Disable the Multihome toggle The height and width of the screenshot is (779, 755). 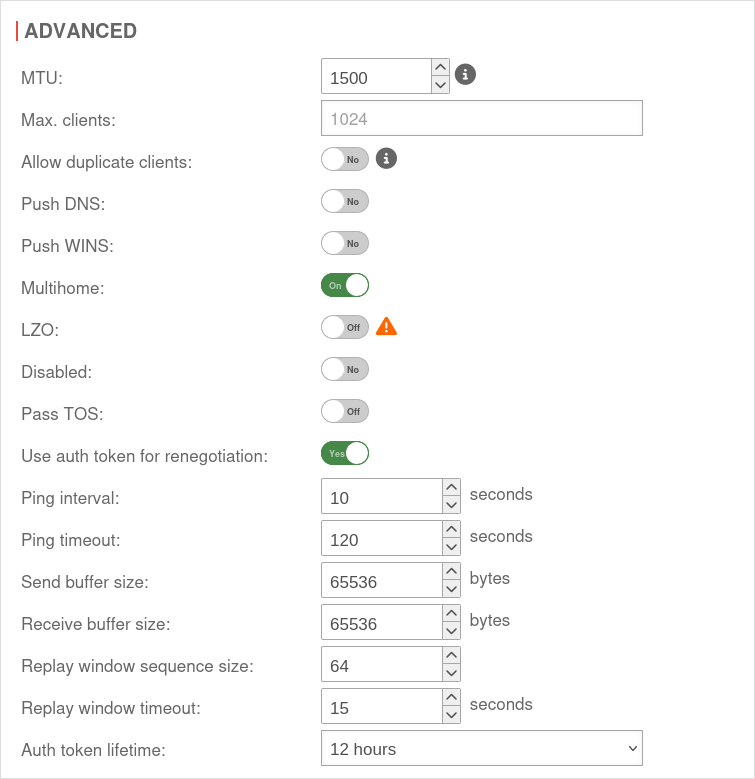click(x=345, y=285)
